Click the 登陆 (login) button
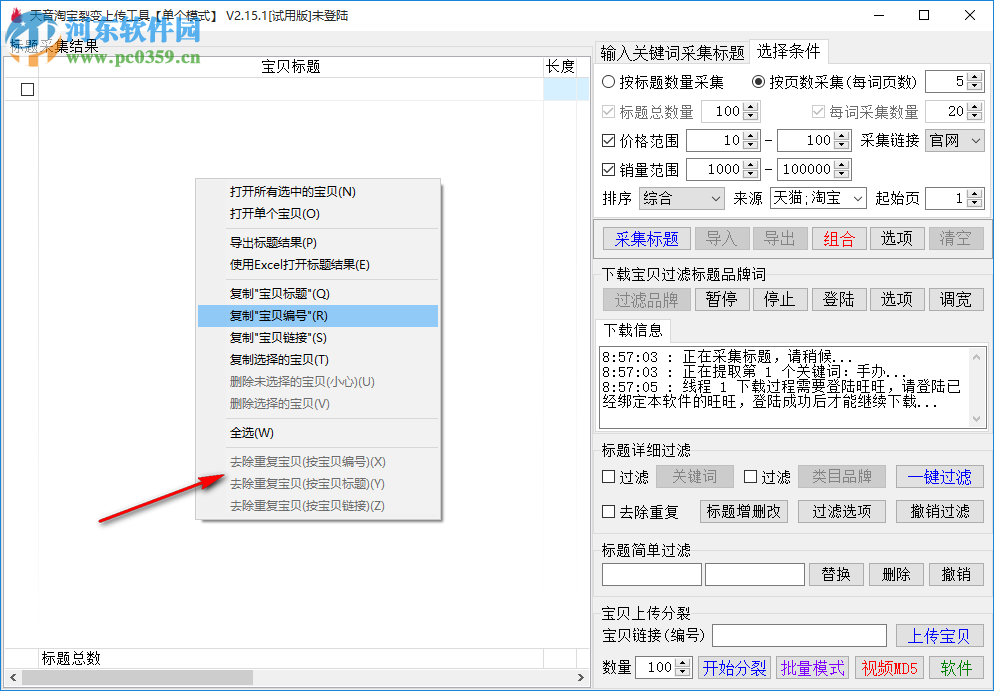The width and height of the screenshot is (994, 691). (838, 299)
